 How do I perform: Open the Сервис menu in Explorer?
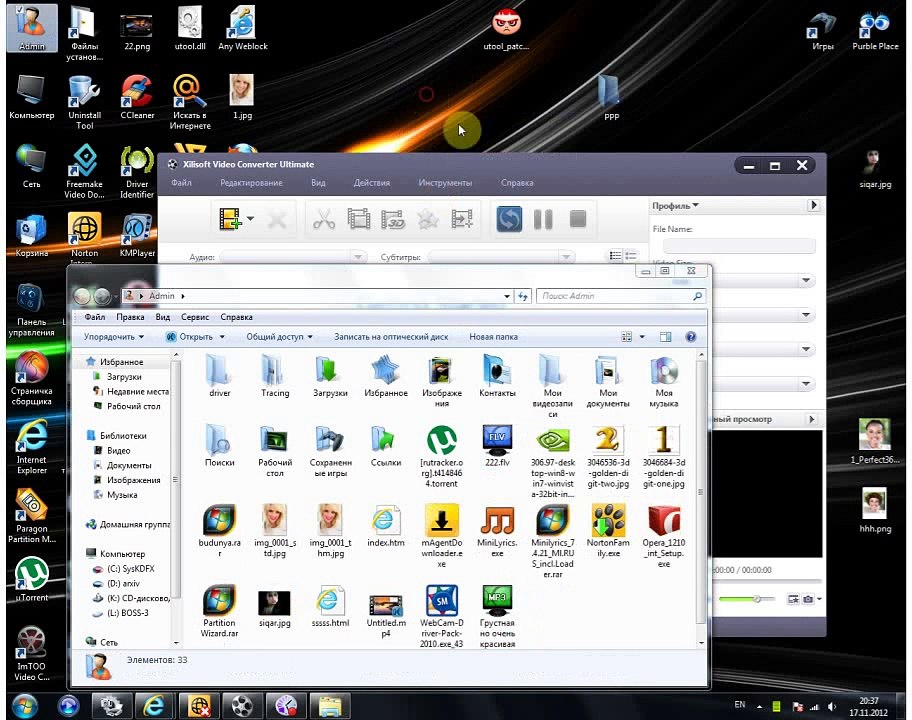195,317
